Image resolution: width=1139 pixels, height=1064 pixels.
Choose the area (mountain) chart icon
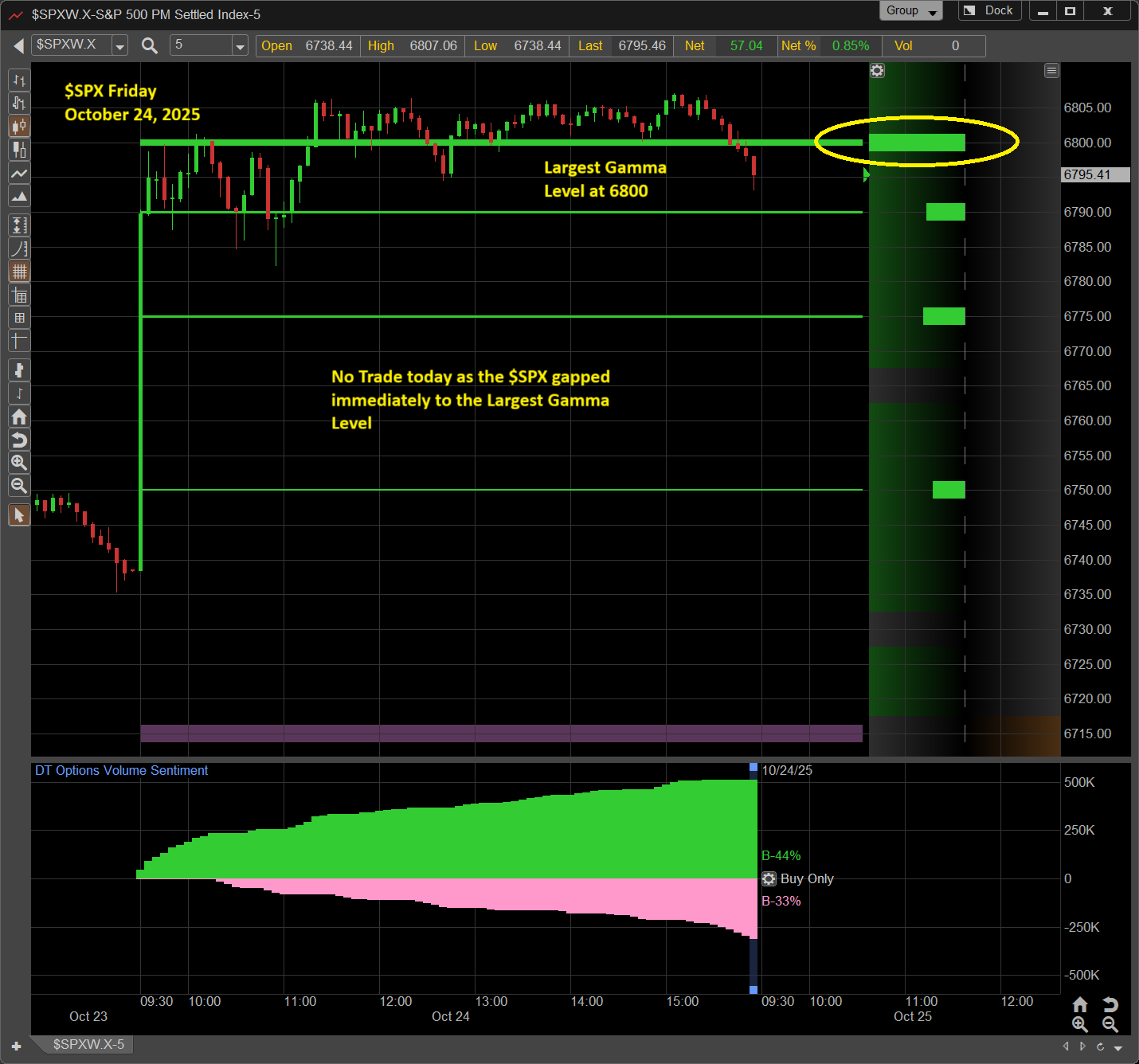pyautogui.click(x=19, y=197)
